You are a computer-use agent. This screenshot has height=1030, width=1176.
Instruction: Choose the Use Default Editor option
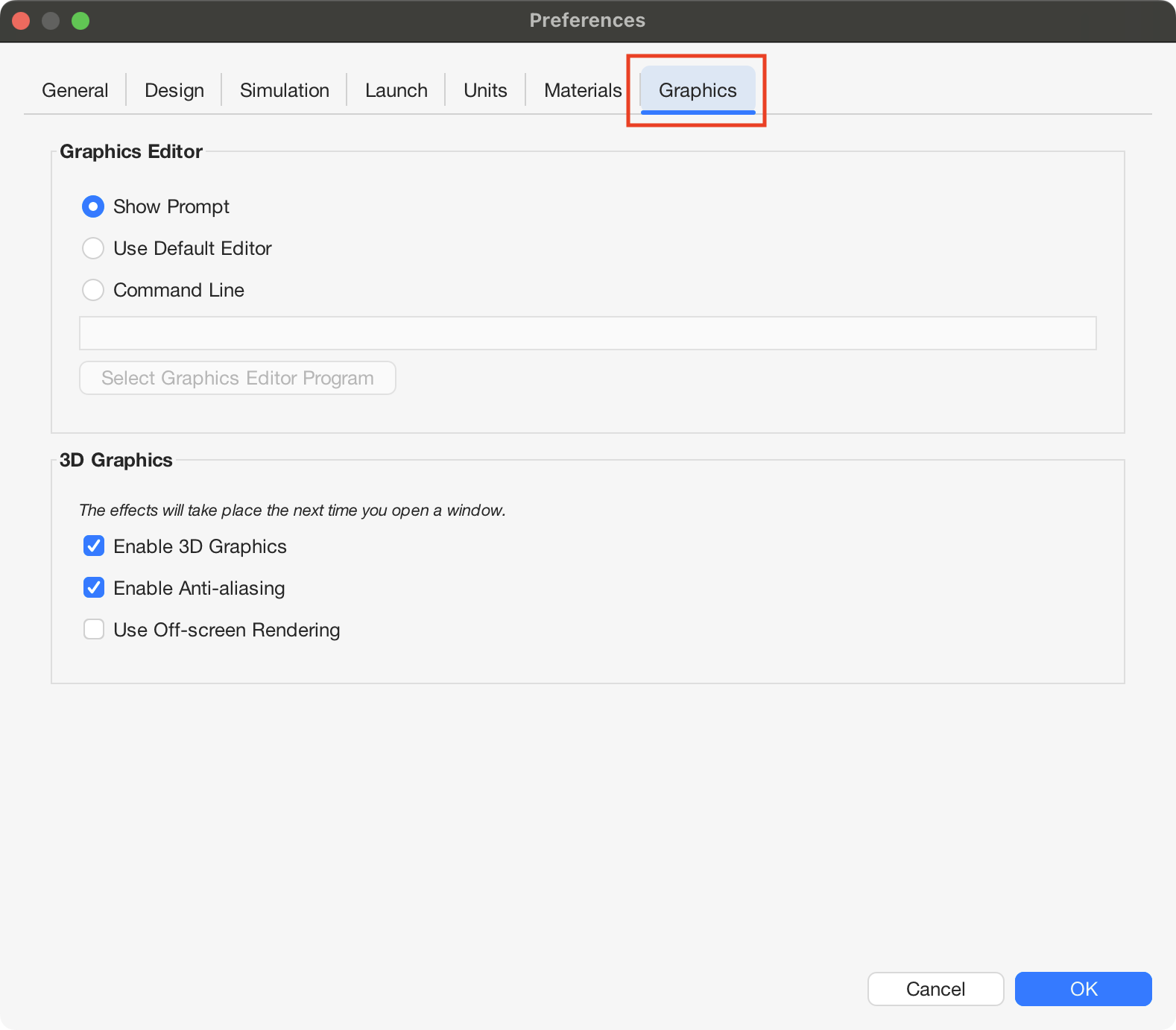coord(93,248)
